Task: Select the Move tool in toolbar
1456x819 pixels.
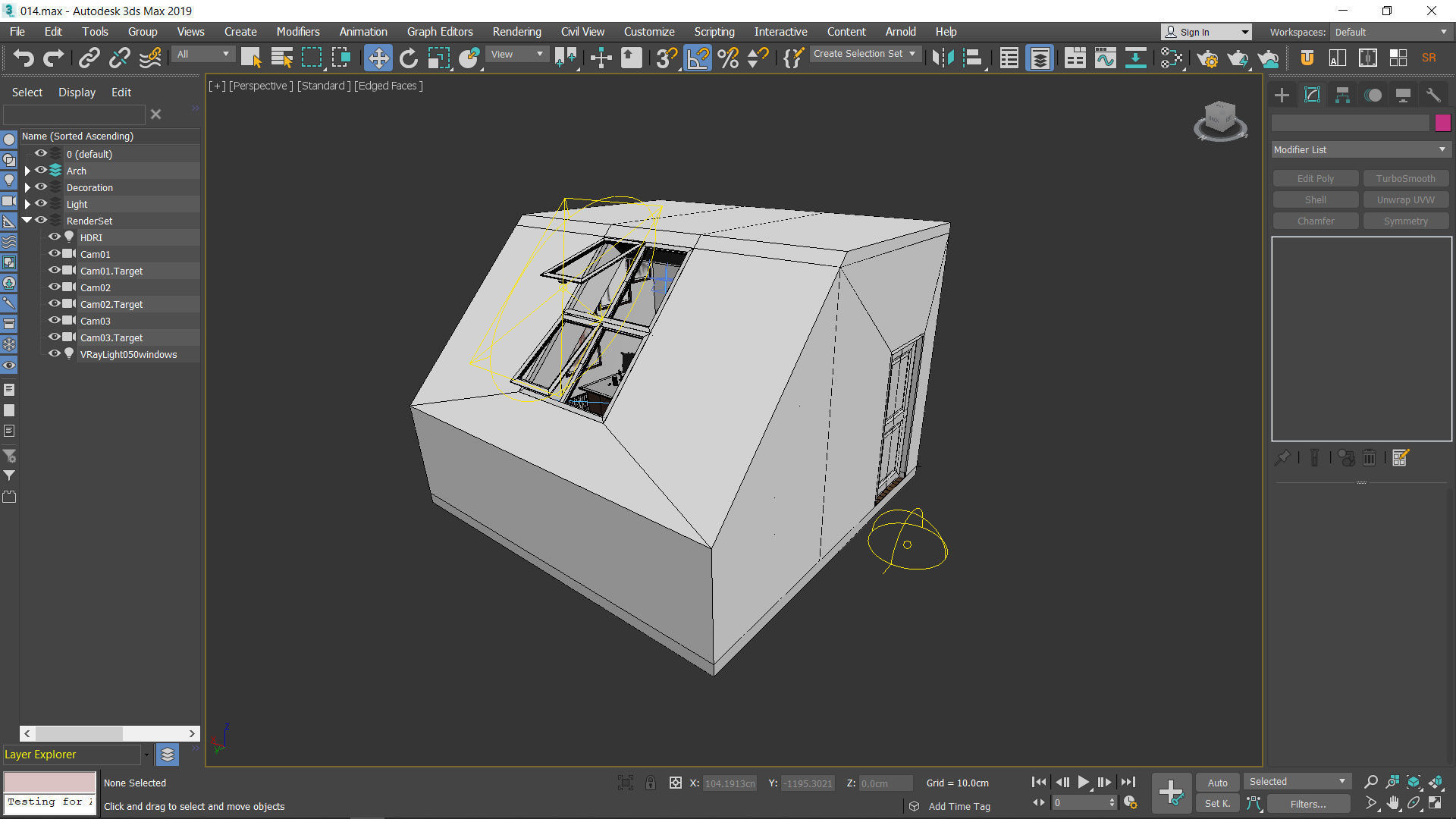Action: (x=378, y=58)
